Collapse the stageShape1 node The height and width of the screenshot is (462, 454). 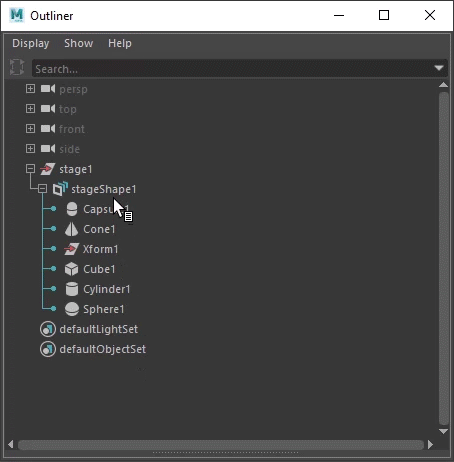pyautogui.click(x=42, y=189)
